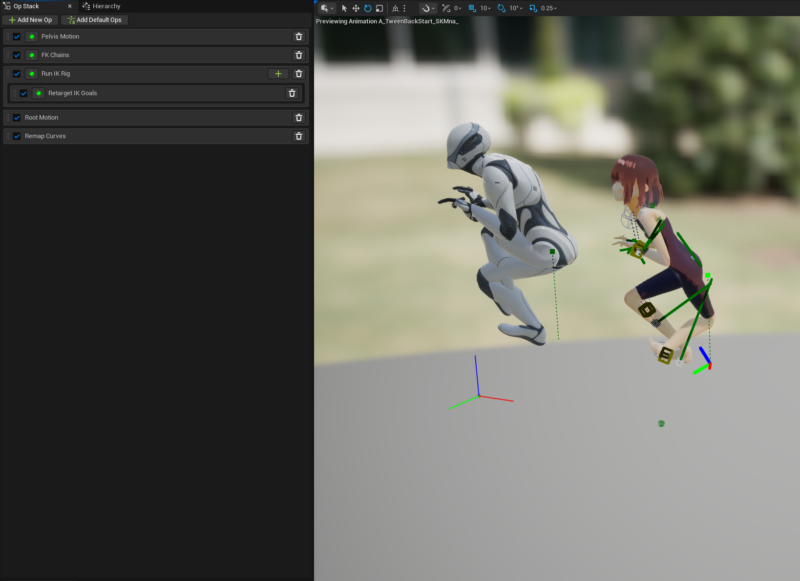Select the FK Chains op row
The image size is (800, 581).
150,55
